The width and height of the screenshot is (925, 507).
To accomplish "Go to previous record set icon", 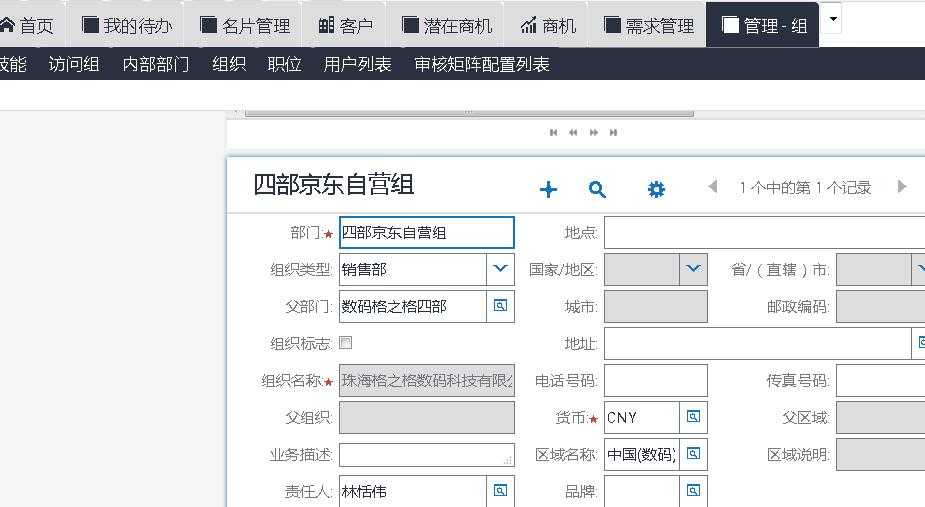I will pyautogui.click(x=573, y=132).
